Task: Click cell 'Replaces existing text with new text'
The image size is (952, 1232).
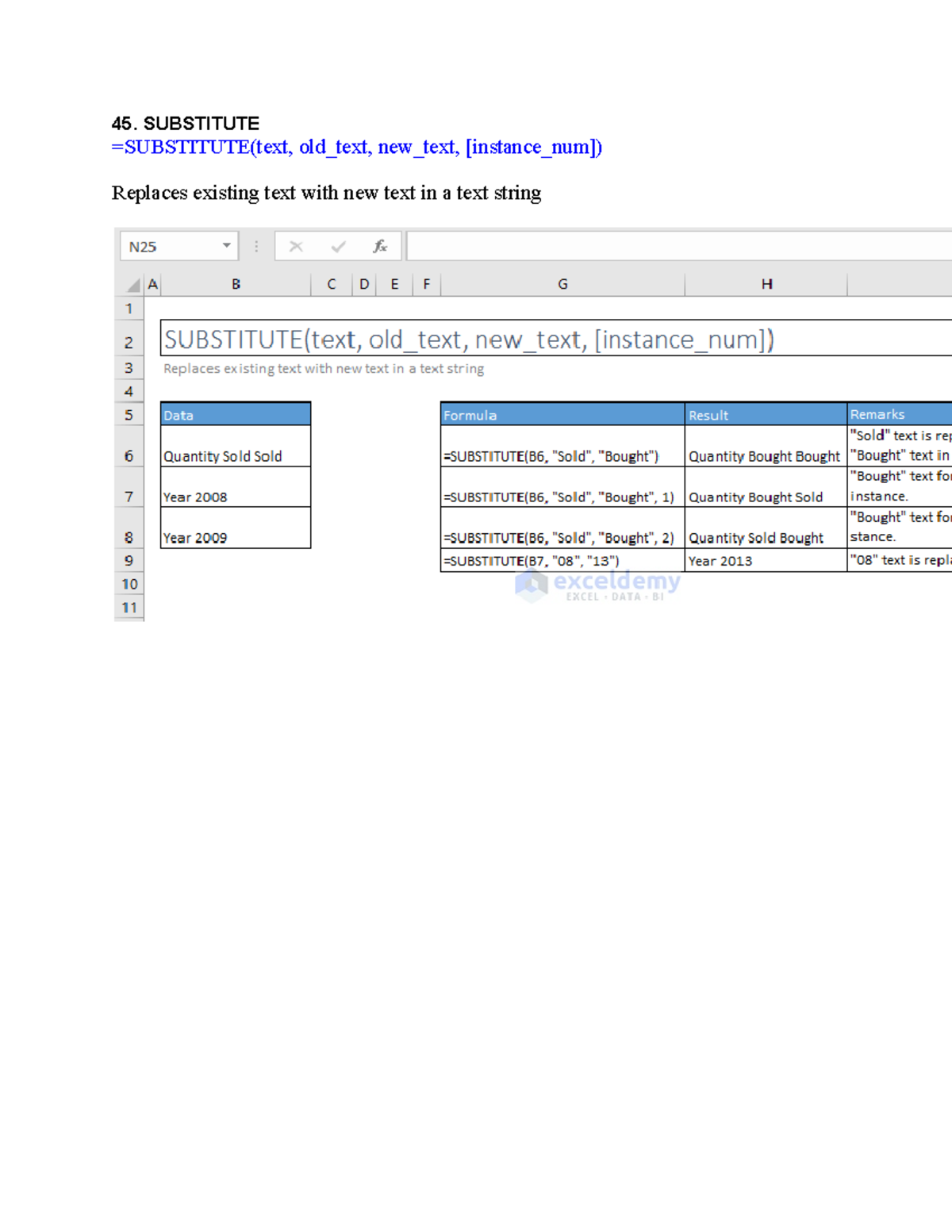Action: 324,369
